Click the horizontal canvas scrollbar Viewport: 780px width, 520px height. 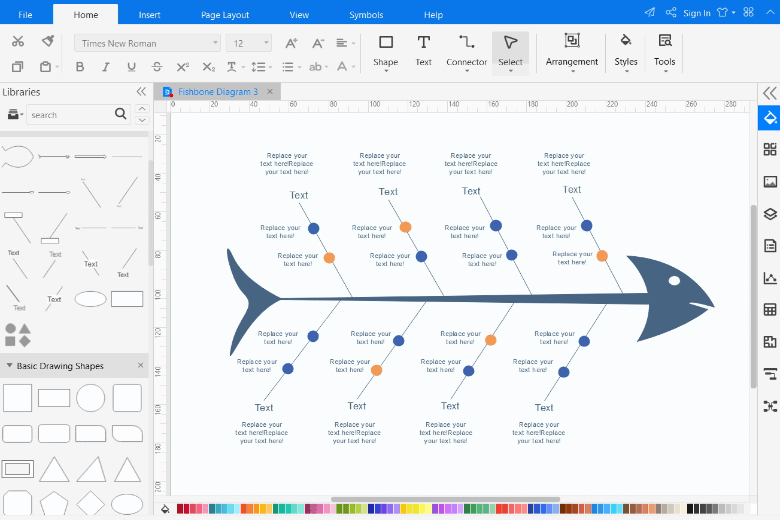pos(445,499)
